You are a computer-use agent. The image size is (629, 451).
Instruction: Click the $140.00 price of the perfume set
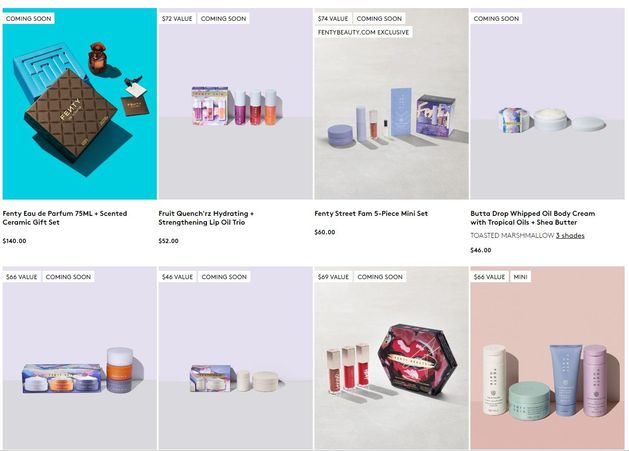14,241
